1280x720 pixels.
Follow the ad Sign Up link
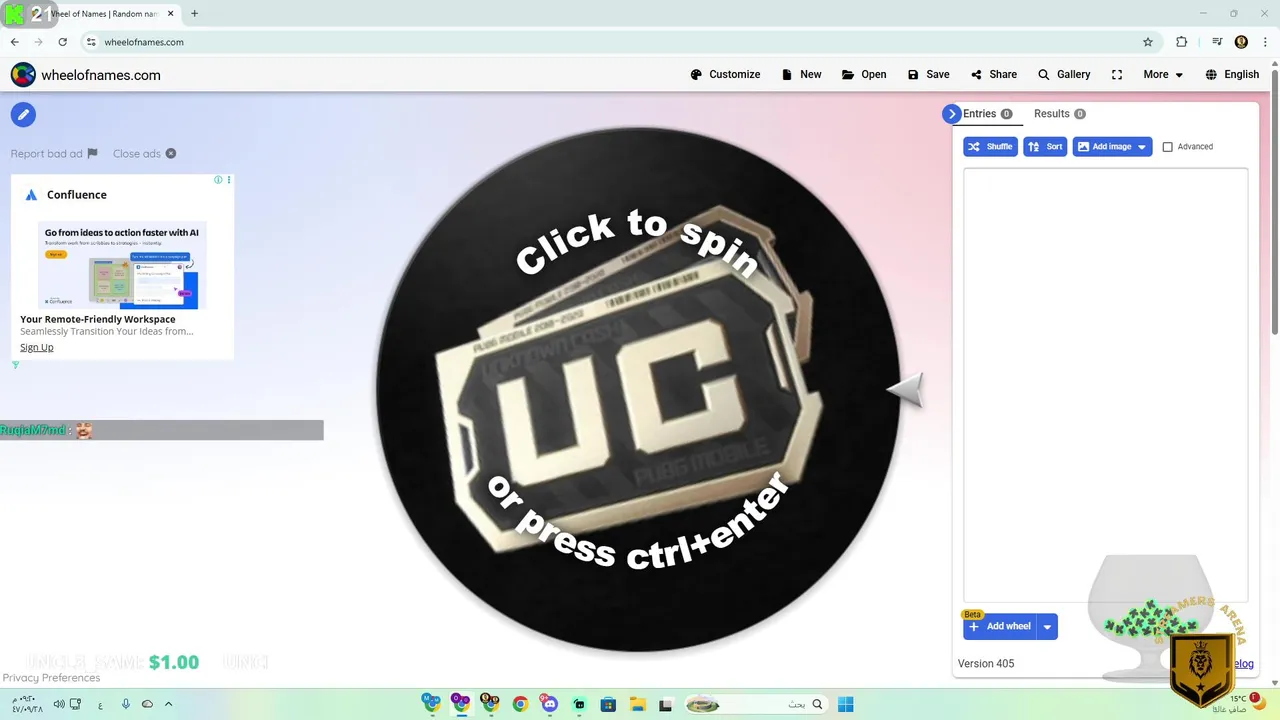(37, 347)
